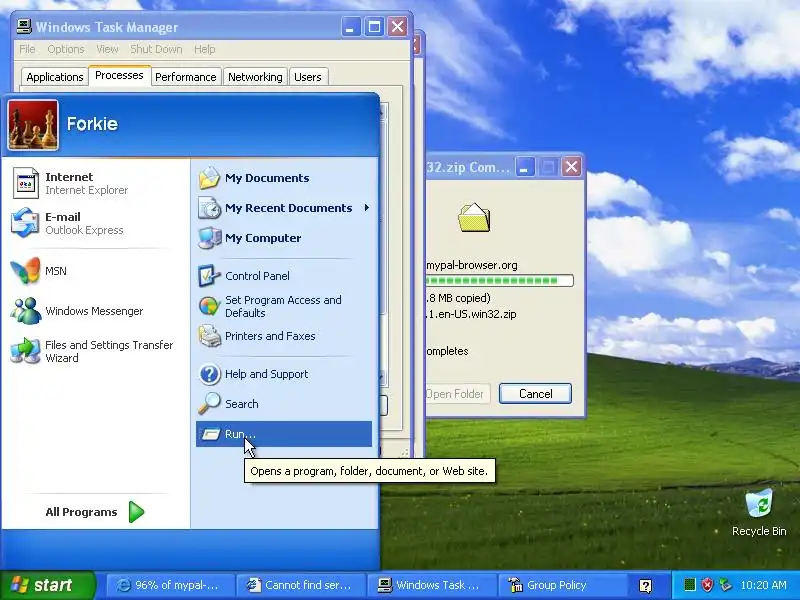Image resolution: width=800 pixels, height=600 pixels.
Task: Click the red security shield tray icon
Action: pos(707,585)
